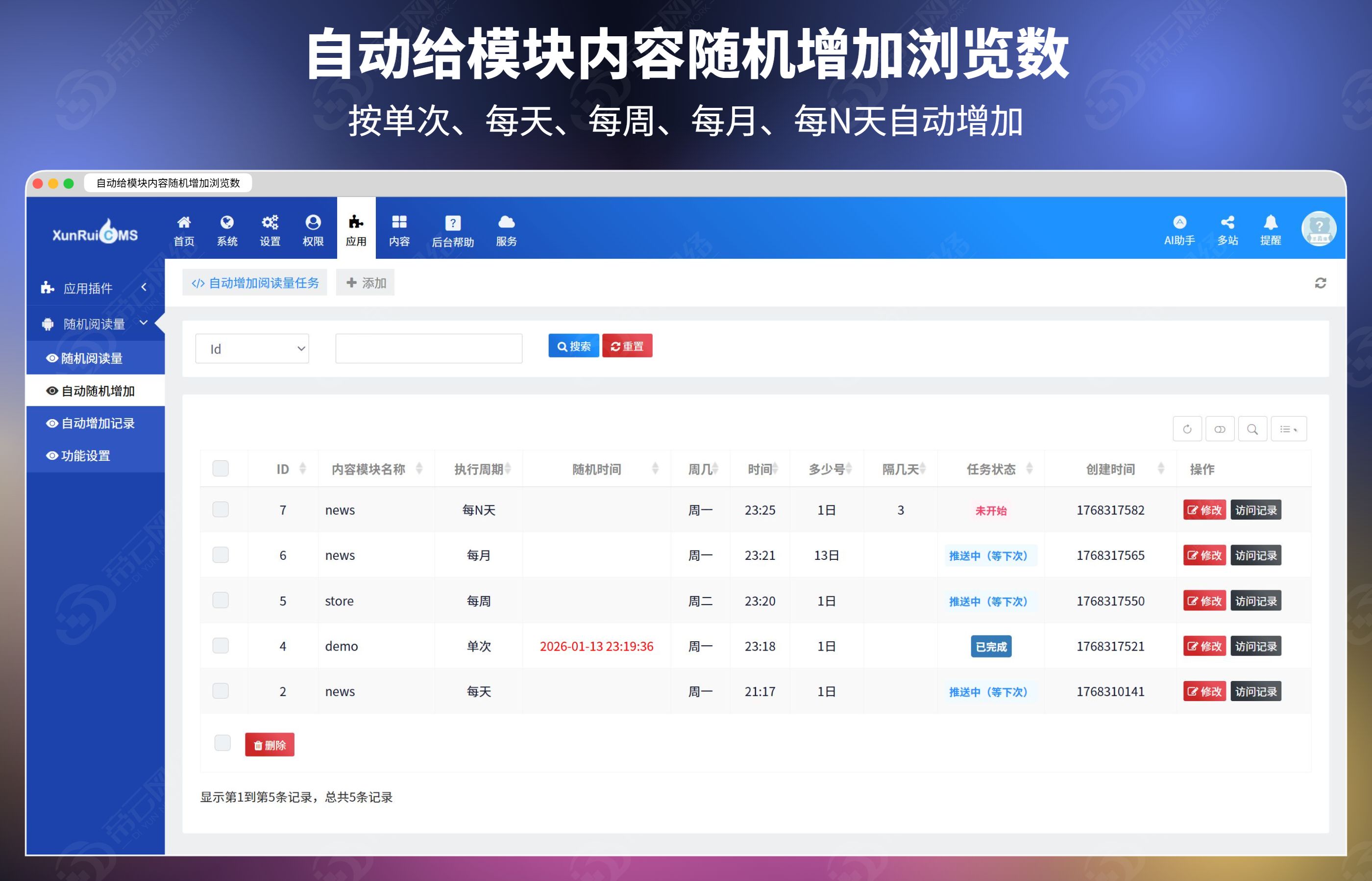Check the checkbox next to 删除 button

[220, 744]
